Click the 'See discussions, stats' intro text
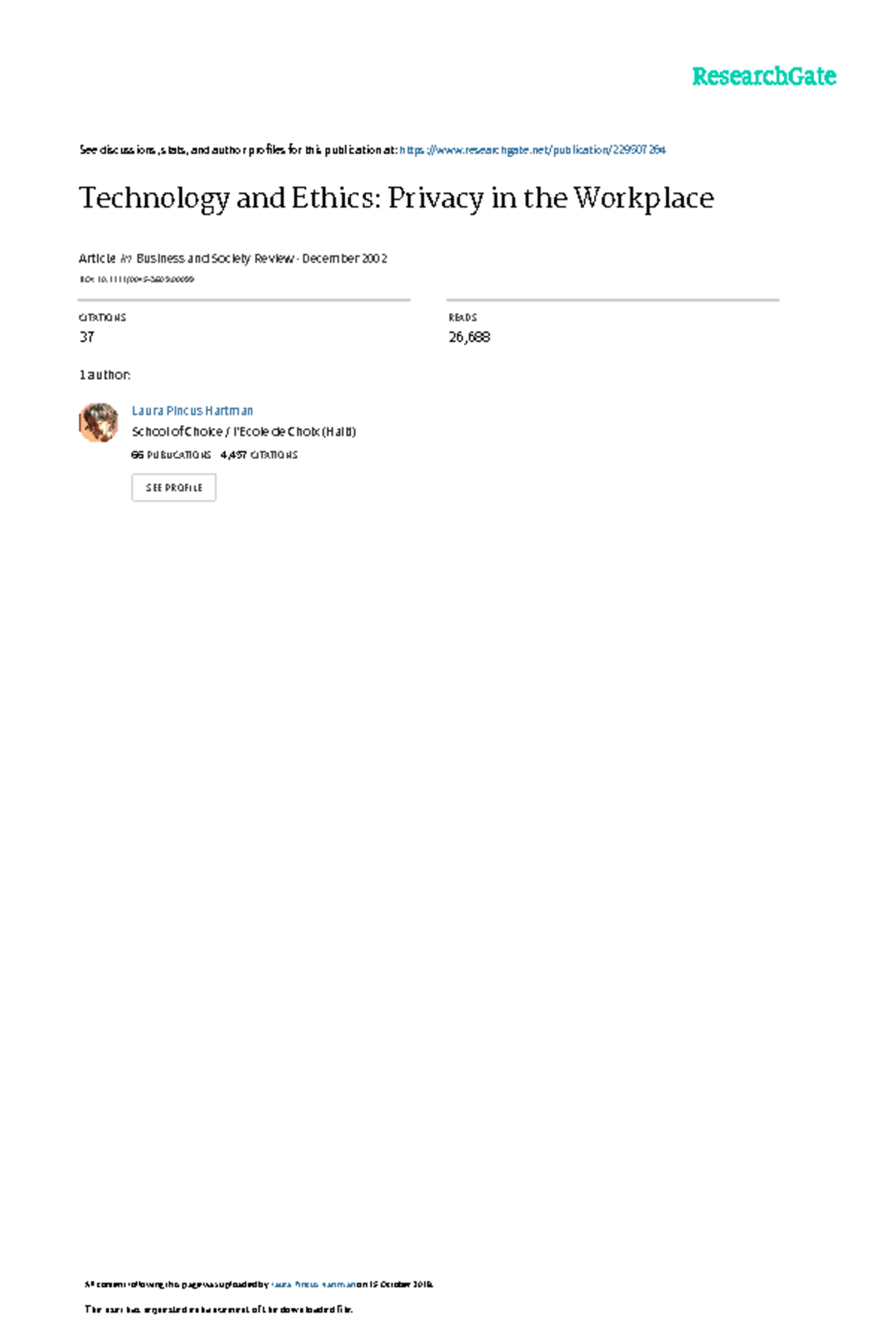896x1344 pixels. (x=238, y=150)
